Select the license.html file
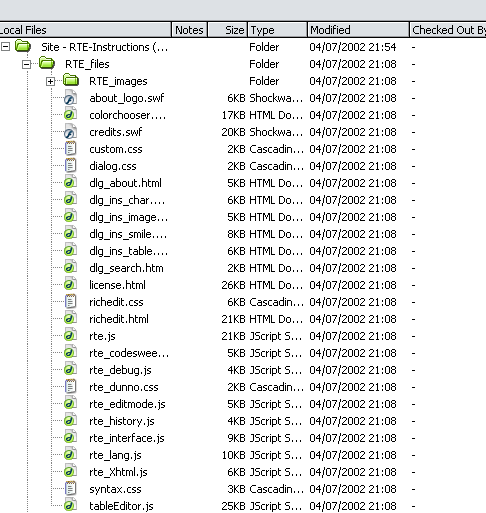Image resolution: width=486 pixels, height=513 pixels. click(117, 285)
